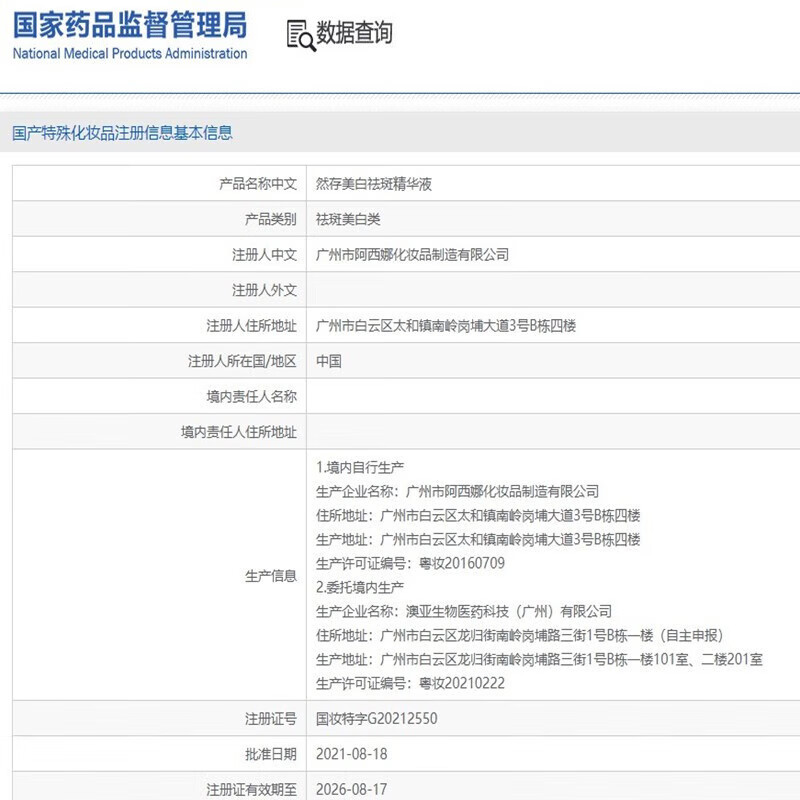The width and height of the screenshot is (800, 800).
Task: Click the 国产特殊化妆品注册信息基本信息 section header
Action: point(122,133)
